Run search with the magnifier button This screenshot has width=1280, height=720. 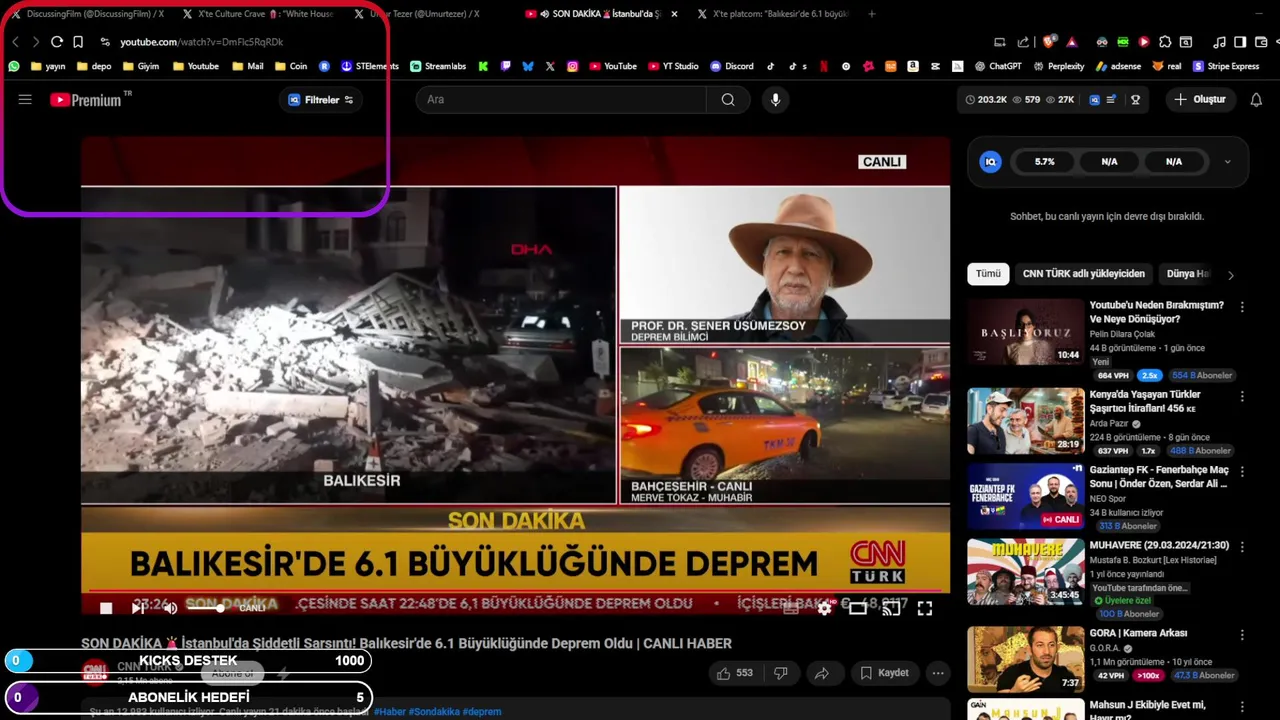pyautogui.click(x=728, y=99)
